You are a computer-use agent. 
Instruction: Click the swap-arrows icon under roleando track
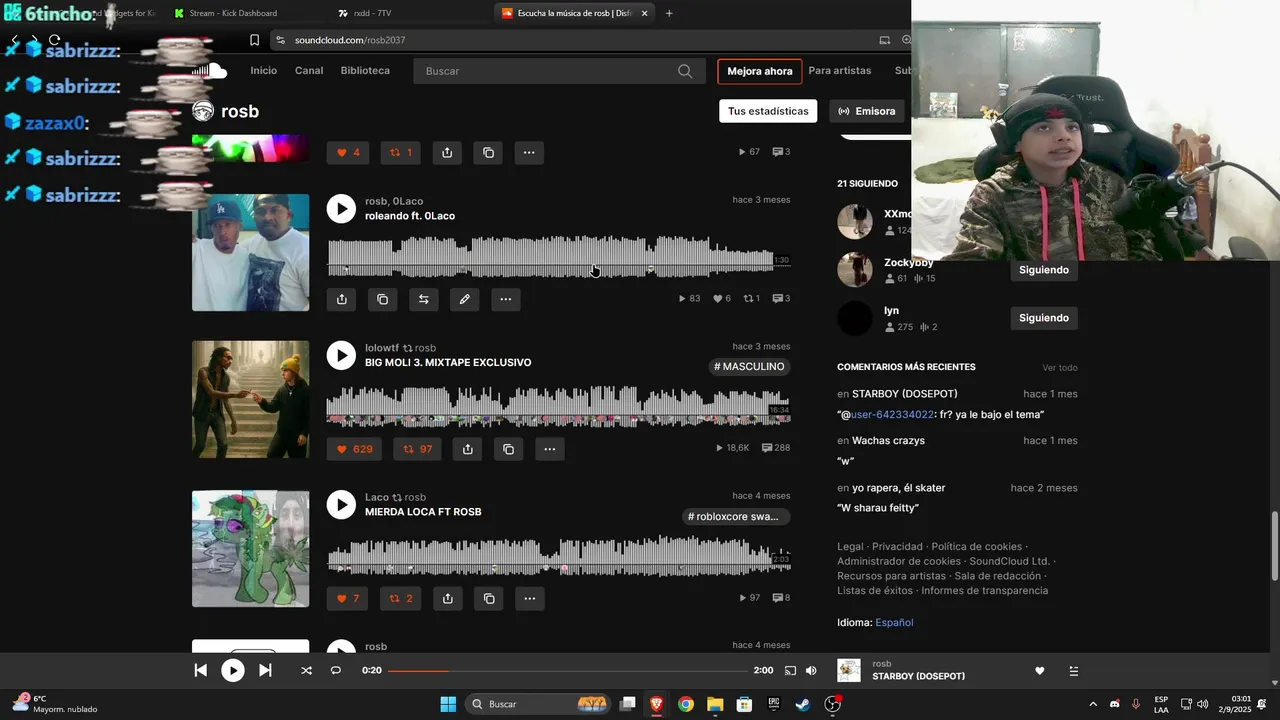(x=424, y=299)
